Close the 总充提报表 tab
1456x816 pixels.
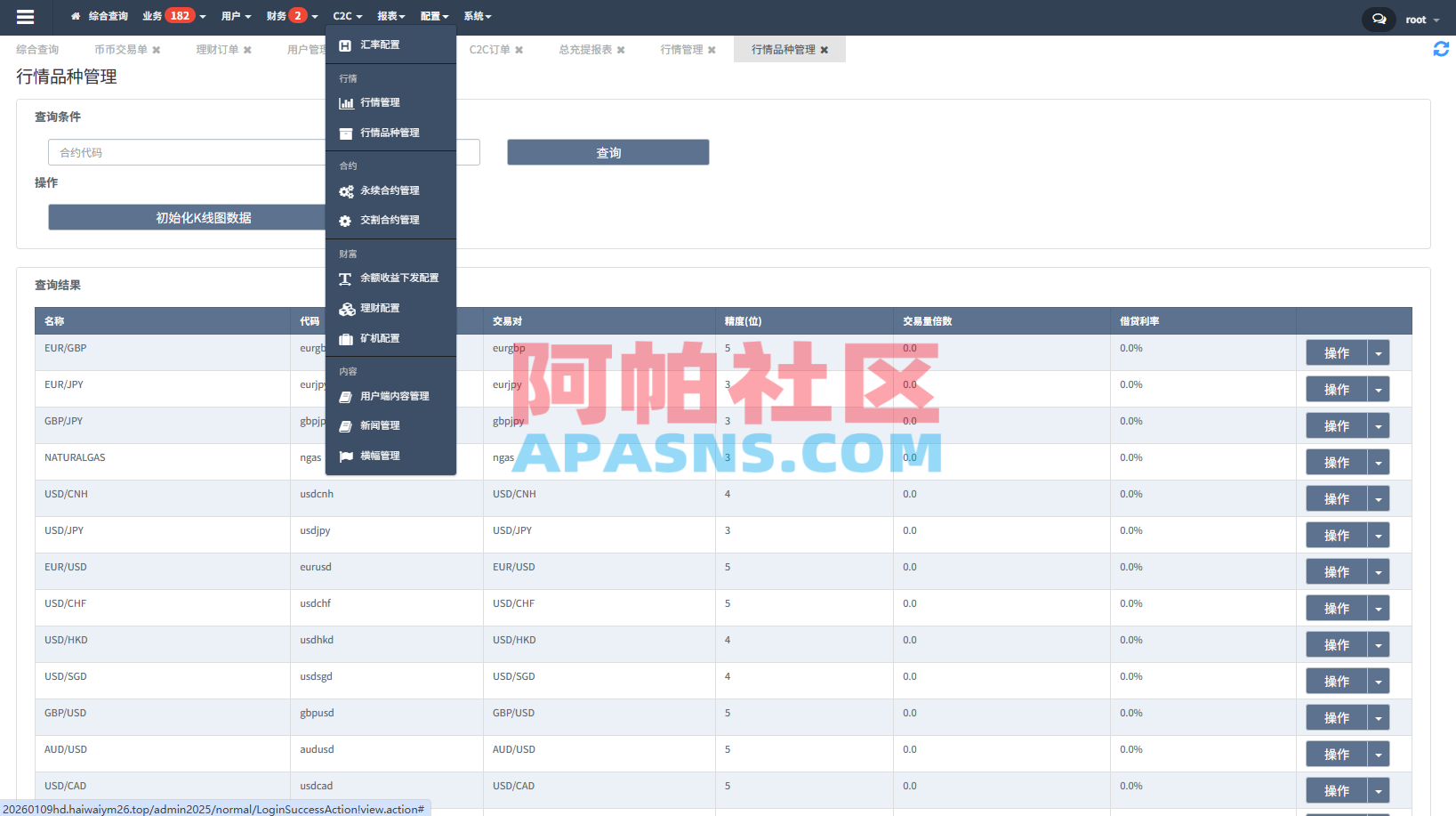pos(621,50)
